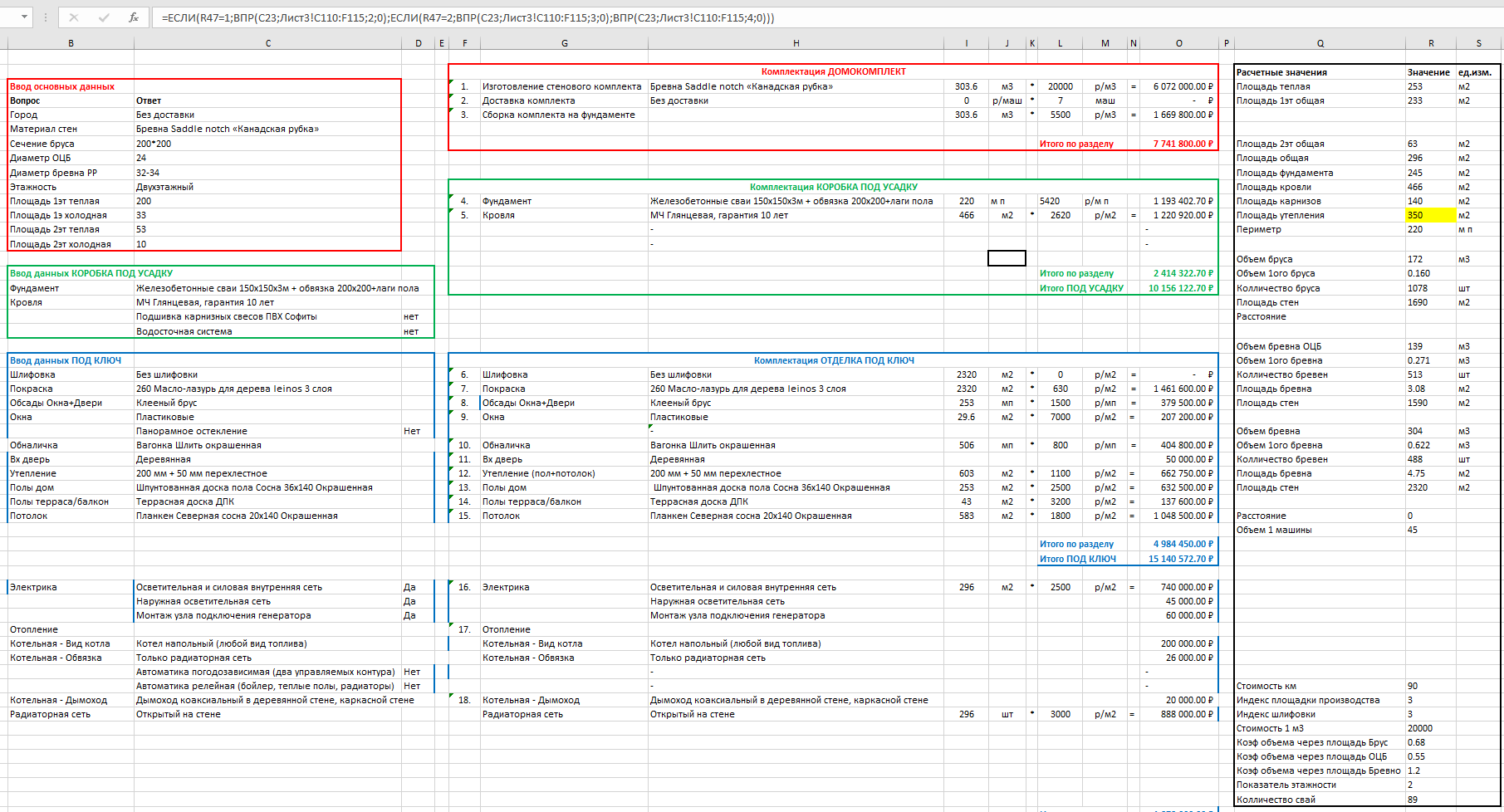Screen dimensions: 1504x812
Task: Open the Insert Function fx dialog
Action: click(x=133, y=17)
